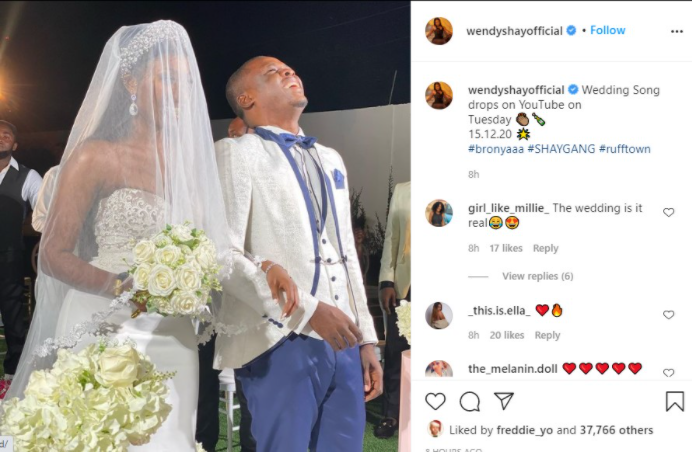Open #bronyaaa hashtag link
The height and width of the screenshot is (454, 692).
496,149
